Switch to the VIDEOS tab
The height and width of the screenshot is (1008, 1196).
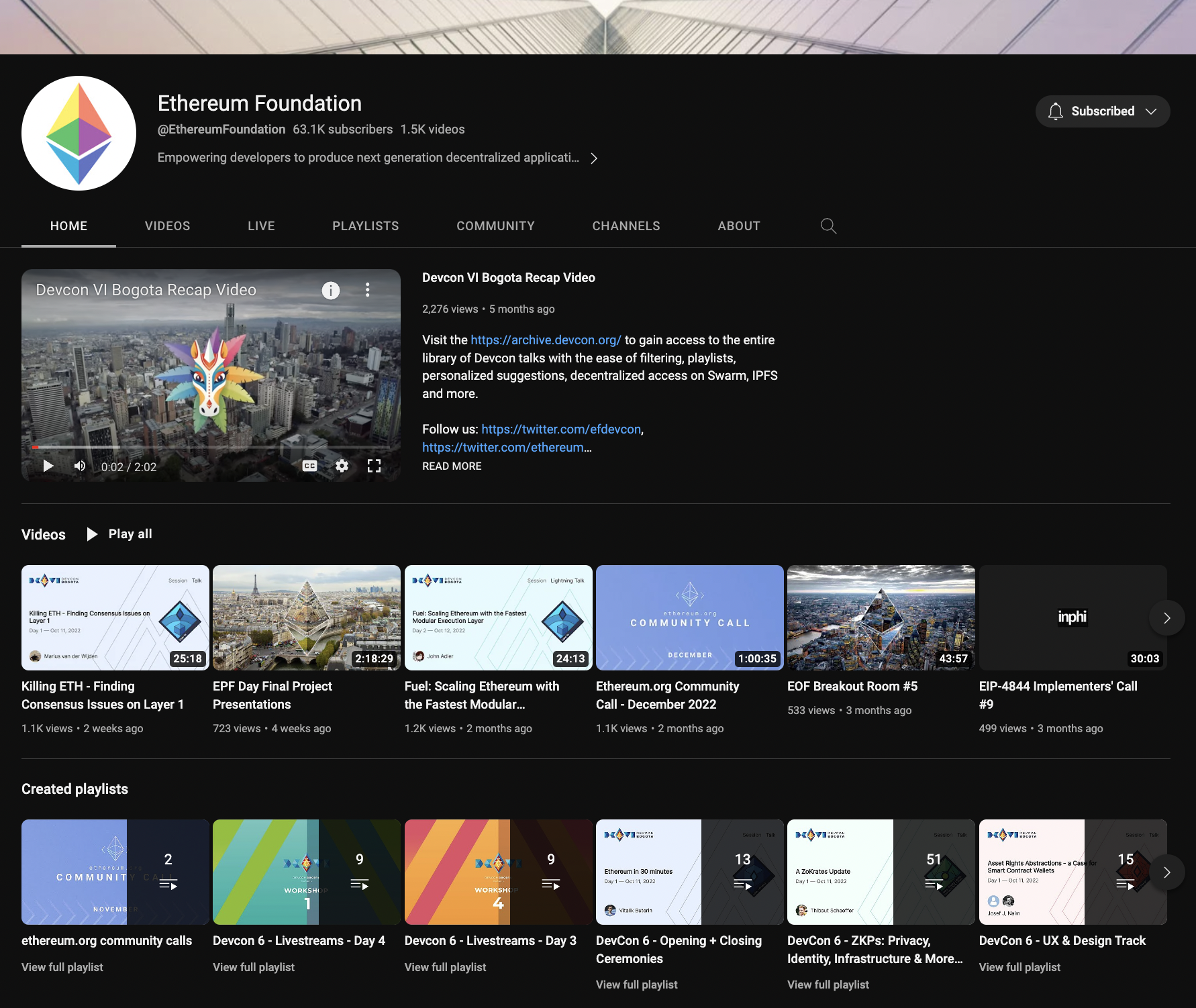[x=168, y=226]
